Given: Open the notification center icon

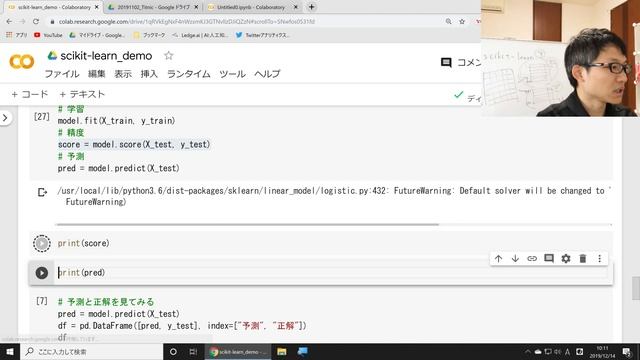Looking at the screenshot, I should (x=627, y=351).
